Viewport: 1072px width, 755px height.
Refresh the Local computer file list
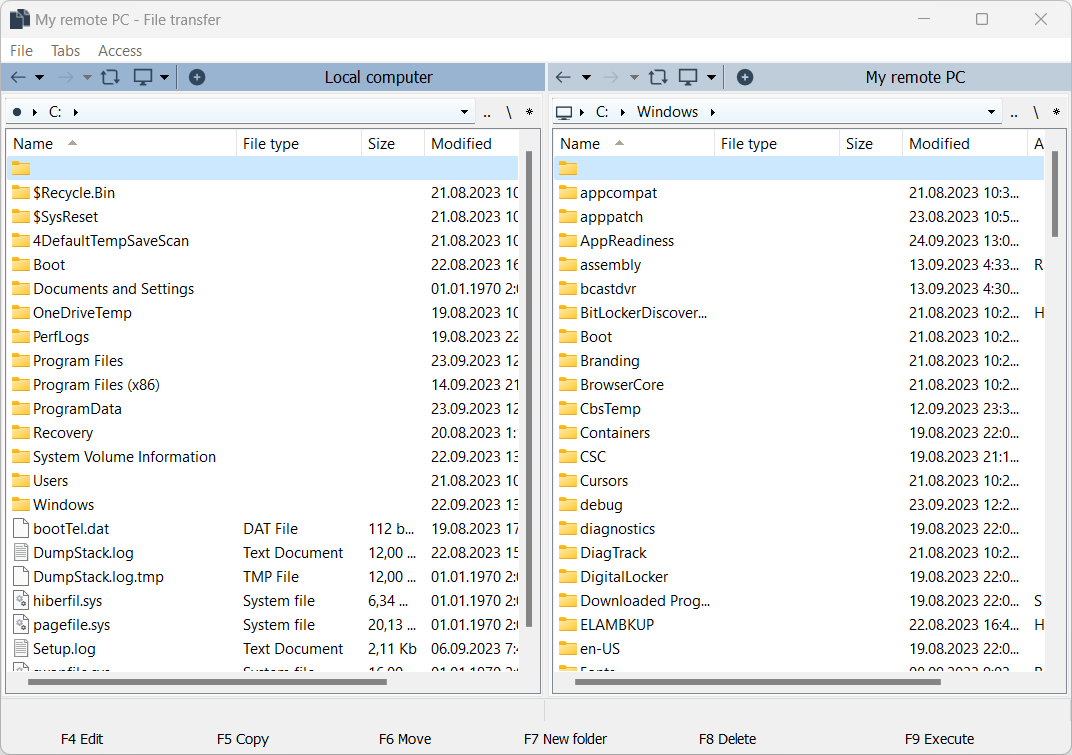[110, 77]
